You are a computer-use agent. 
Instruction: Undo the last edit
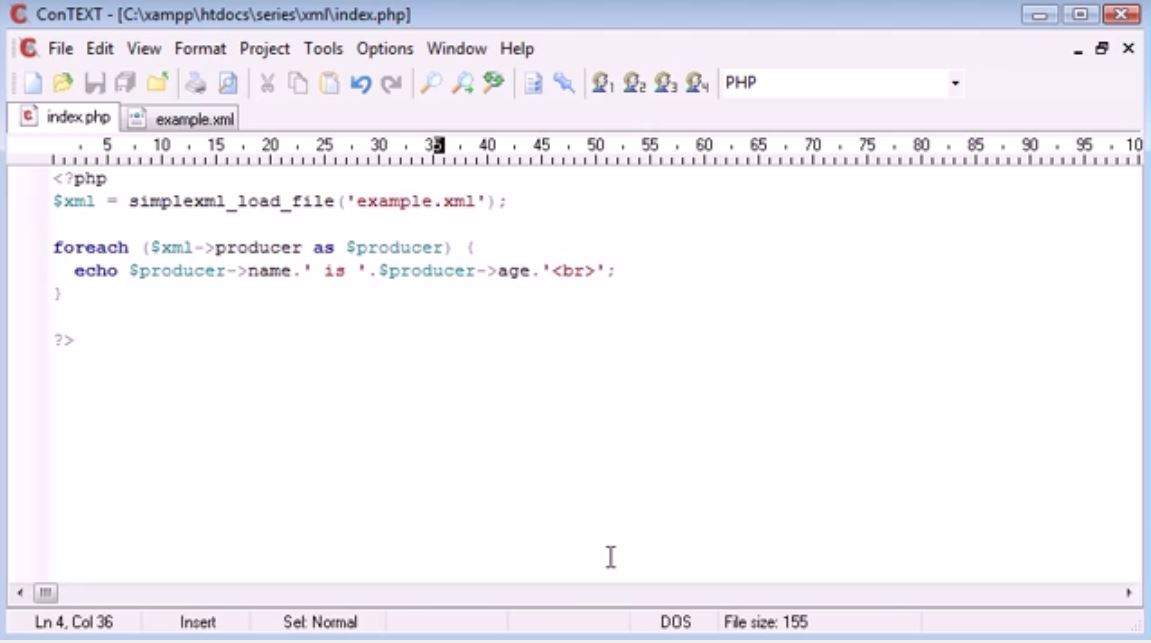pos(360,83)
